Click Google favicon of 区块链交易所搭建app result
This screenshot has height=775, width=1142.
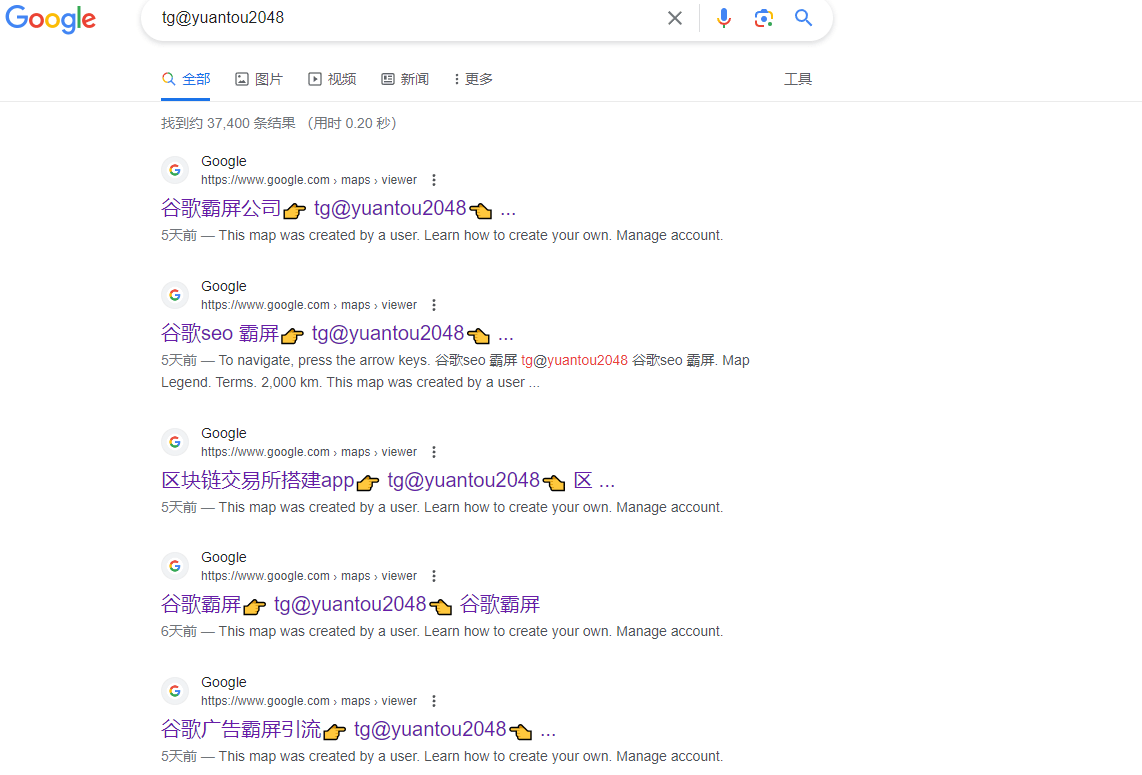coord(175,442)
